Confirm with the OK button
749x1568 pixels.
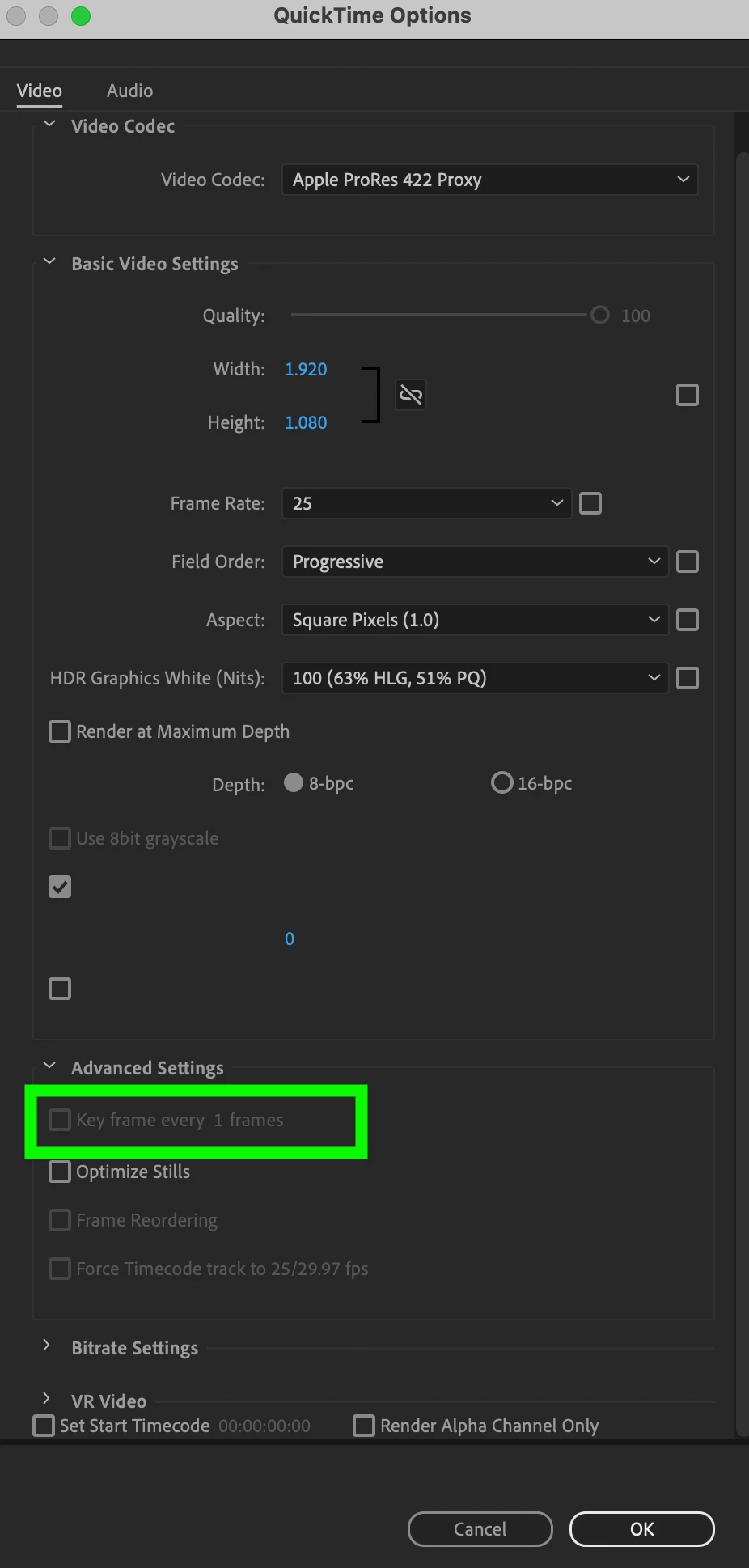click(x=642, y=1529)
